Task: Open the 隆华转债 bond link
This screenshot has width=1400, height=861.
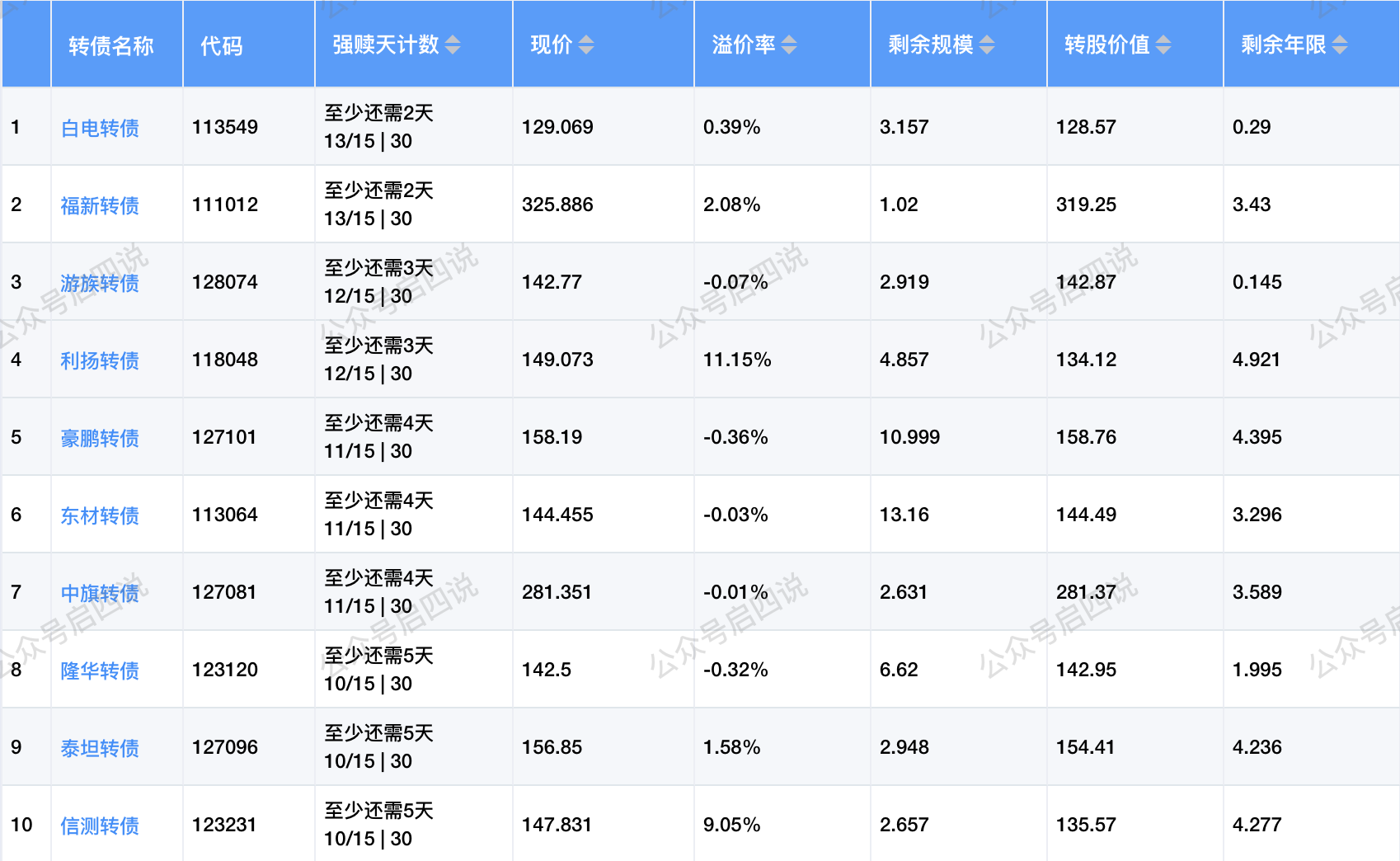Action: (x=100, y=670)
